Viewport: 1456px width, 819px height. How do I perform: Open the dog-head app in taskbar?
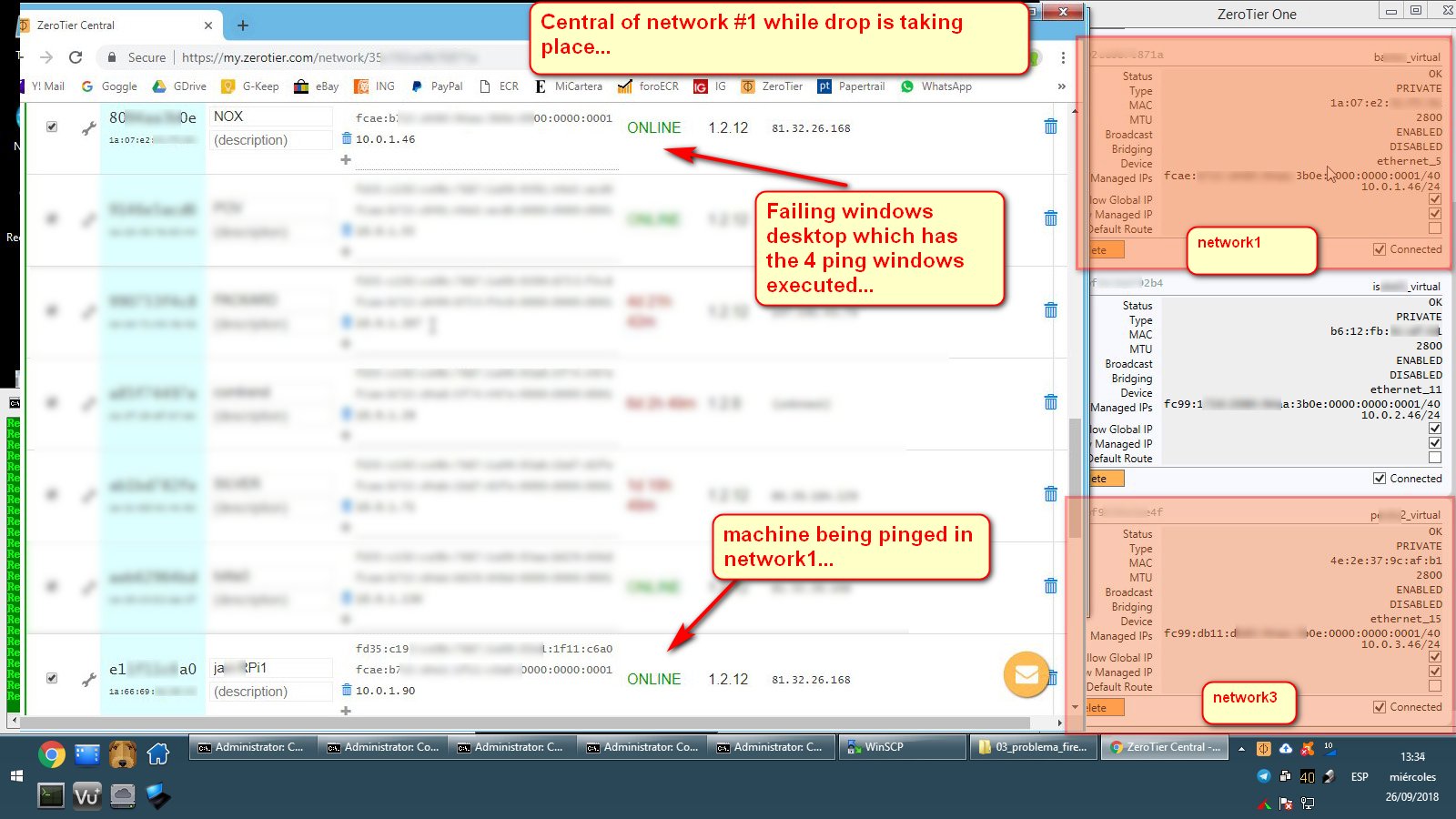pos(123,754)
